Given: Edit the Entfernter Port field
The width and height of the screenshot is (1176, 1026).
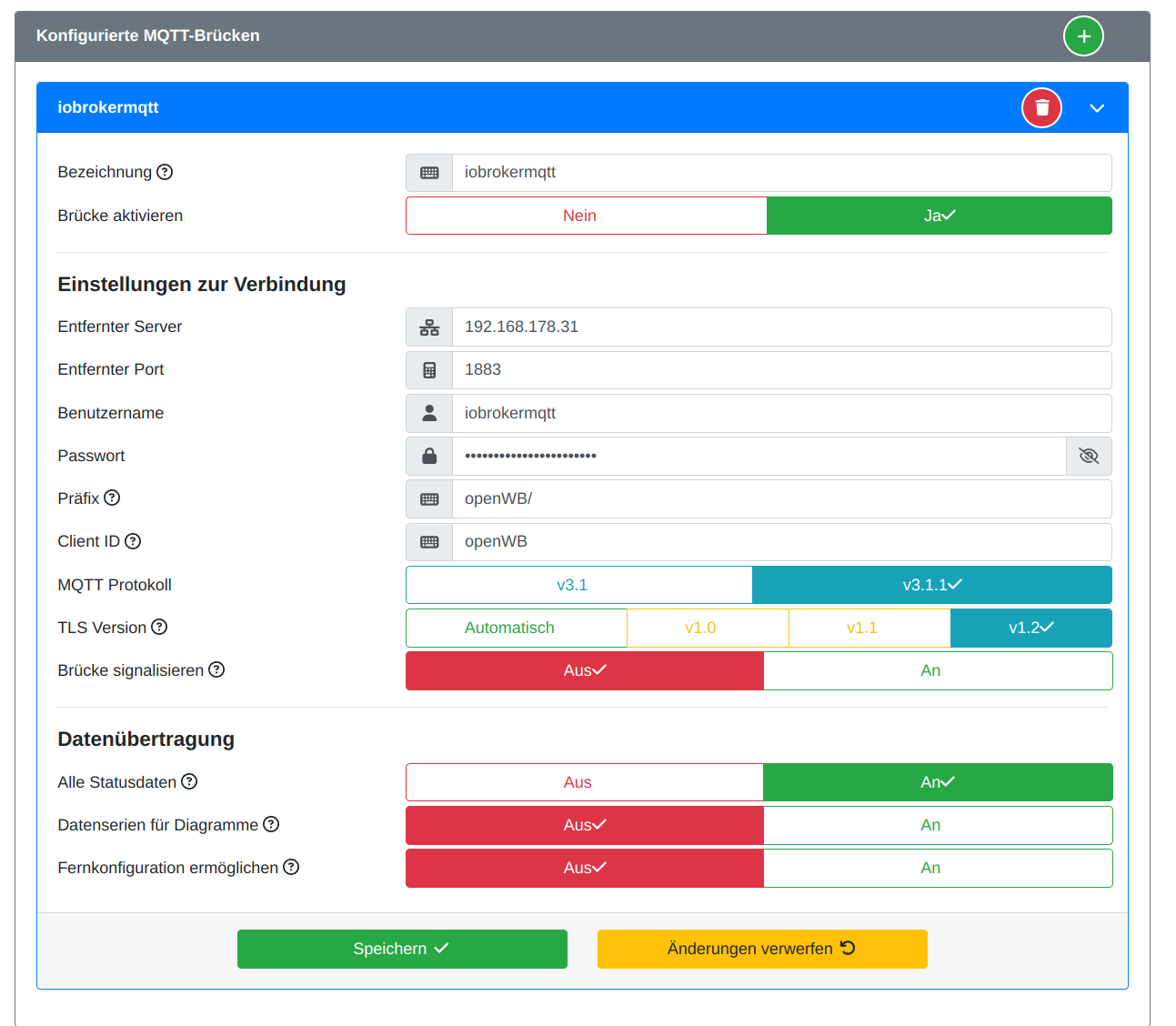Looking at the screenshot, I should 782,370.
